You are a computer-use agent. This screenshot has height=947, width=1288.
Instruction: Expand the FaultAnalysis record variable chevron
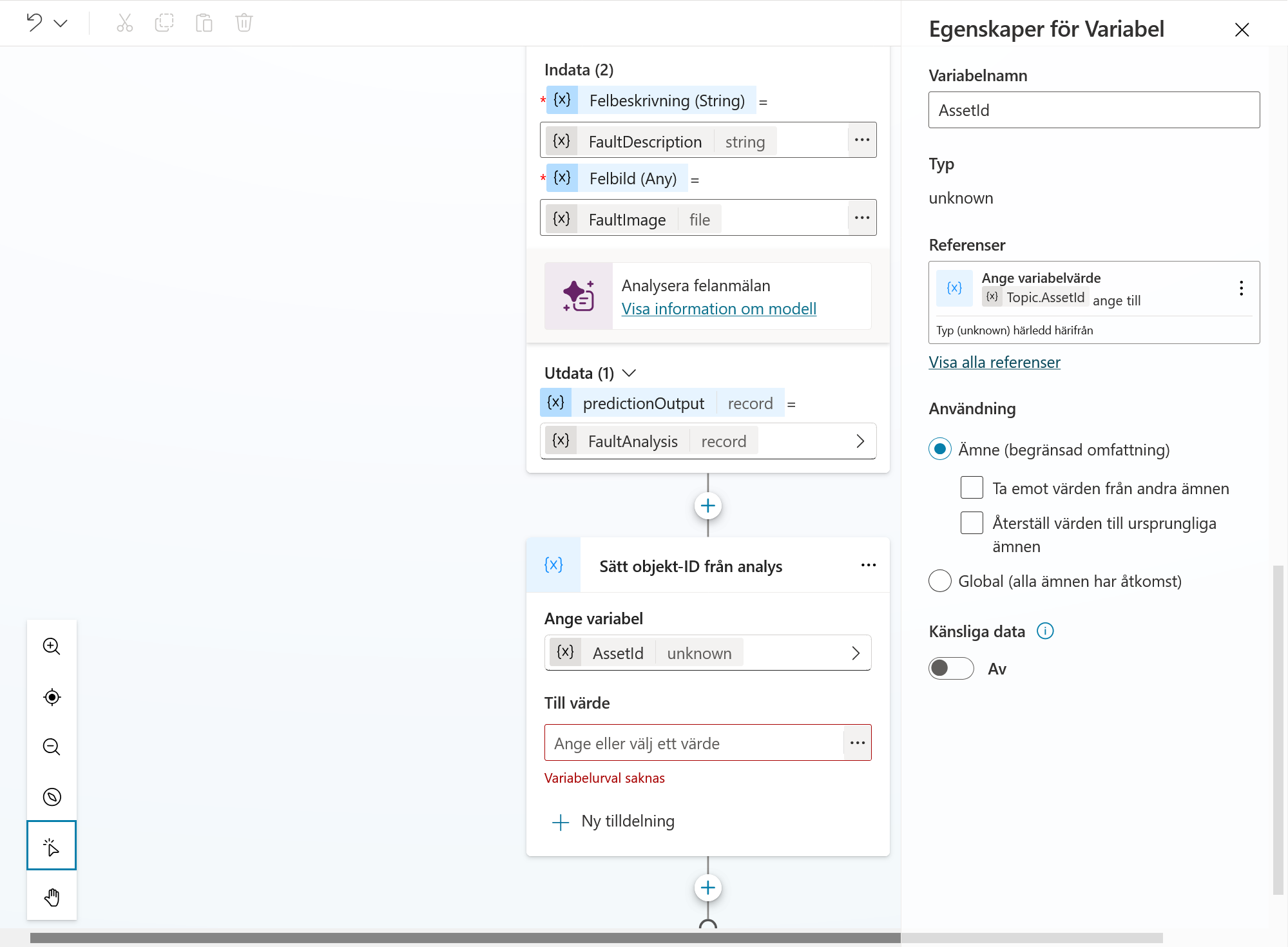coord(860,441)
